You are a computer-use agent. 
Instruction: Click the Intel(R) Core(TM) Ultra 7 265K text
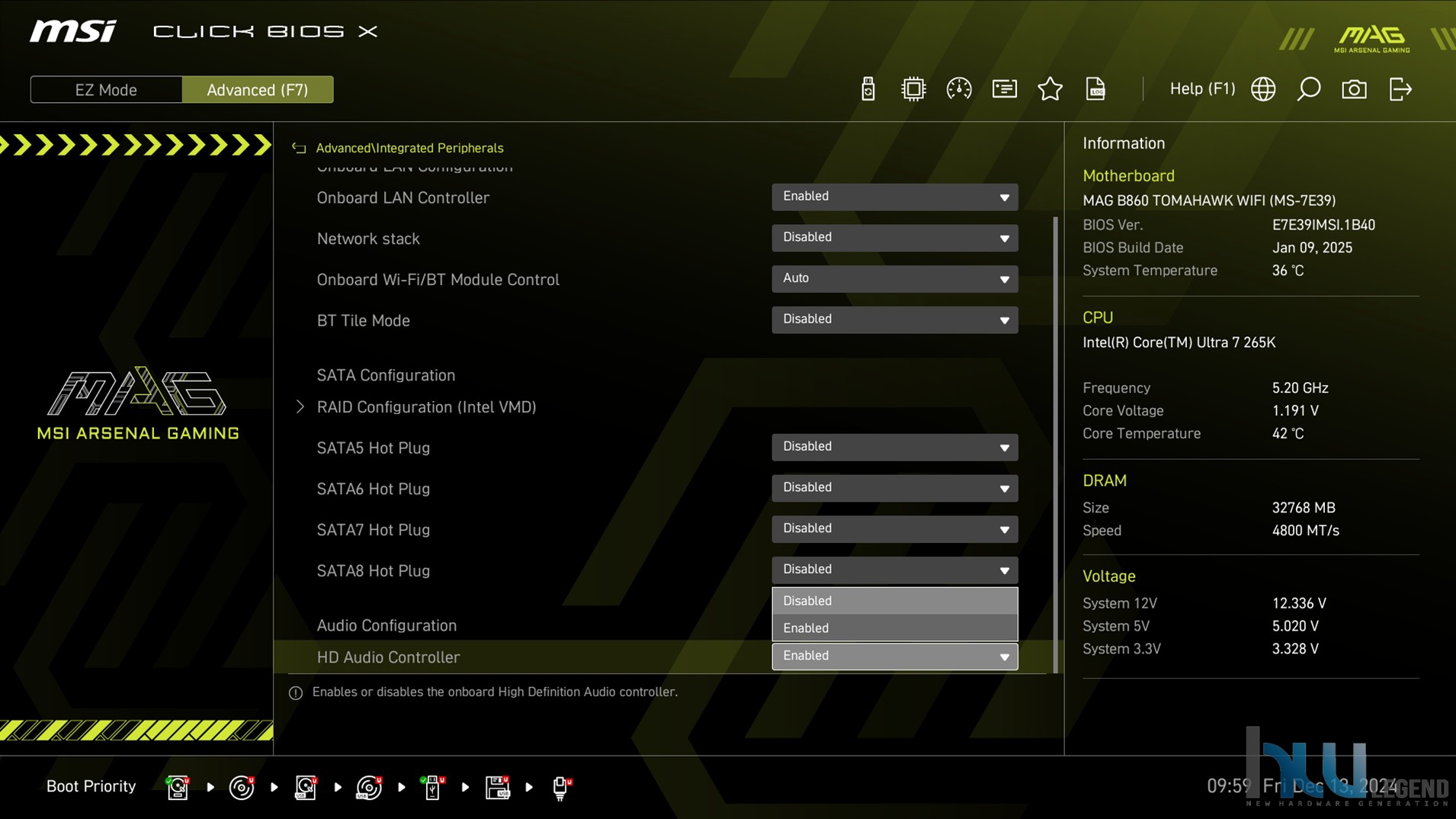1179,342
